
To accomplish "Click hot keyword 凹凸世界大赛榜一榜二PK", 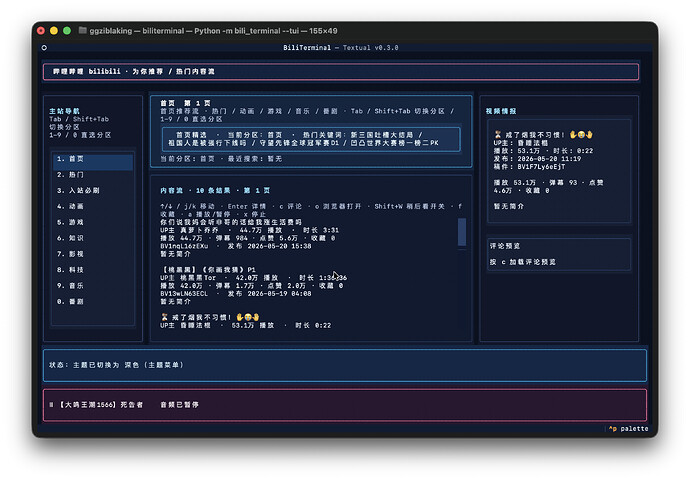I will (394, 143).
